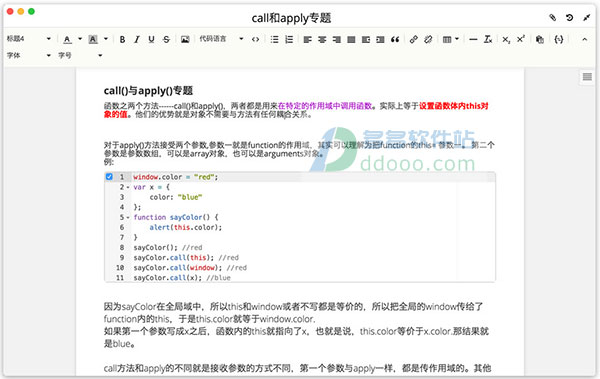Apply subscript formatting

tap(506, 39)
